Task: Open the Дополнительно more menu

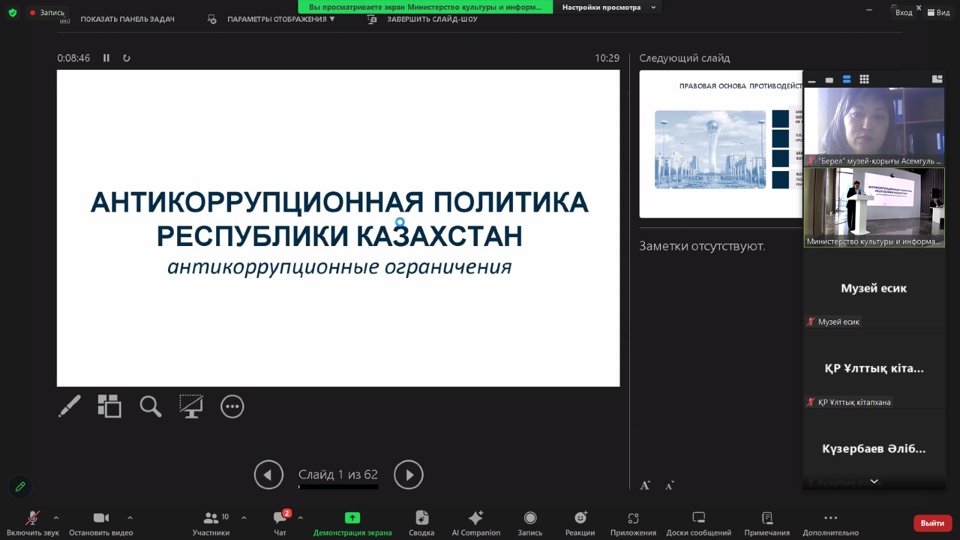Action: [x=830, y=518]
